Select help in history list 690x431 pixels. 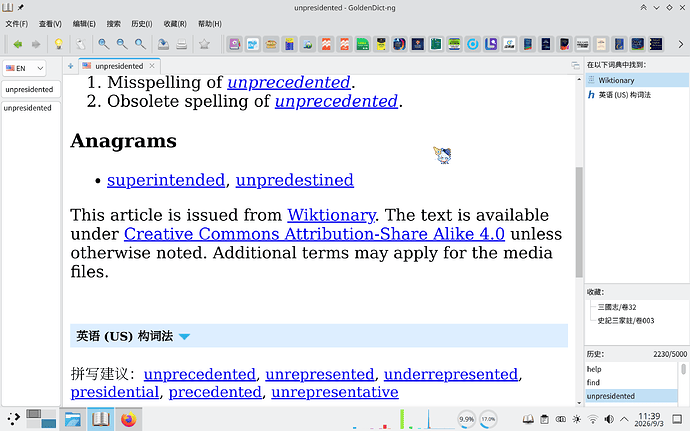[x=631, y=369]
